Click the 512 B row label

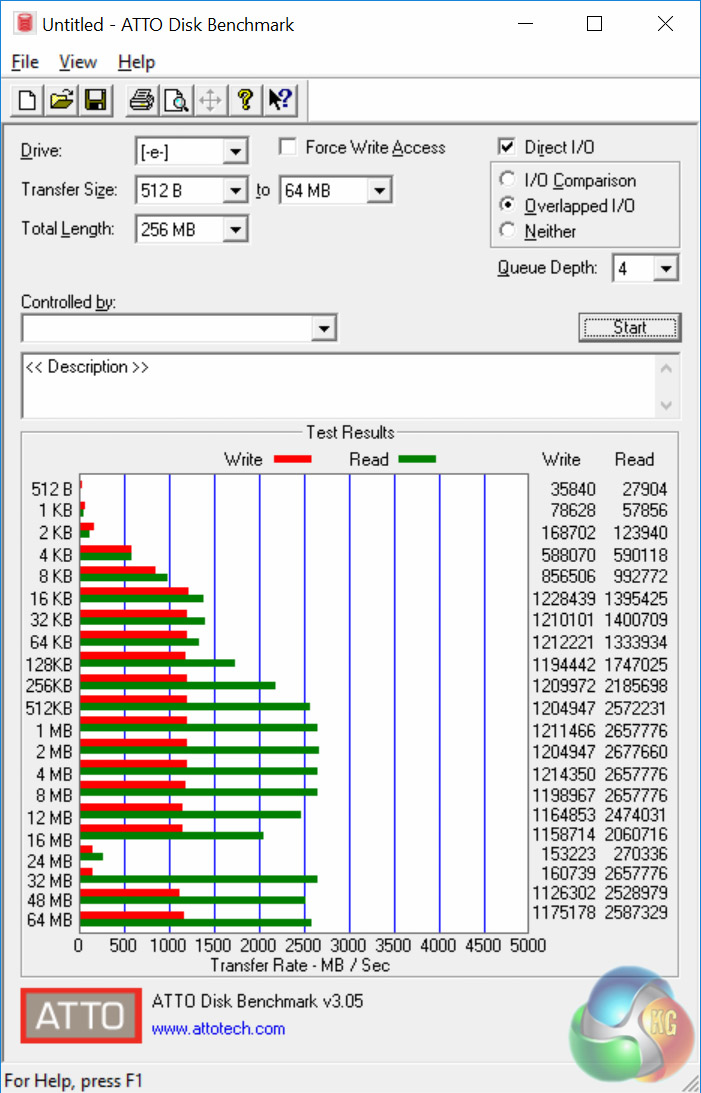(x=52, y=489)
